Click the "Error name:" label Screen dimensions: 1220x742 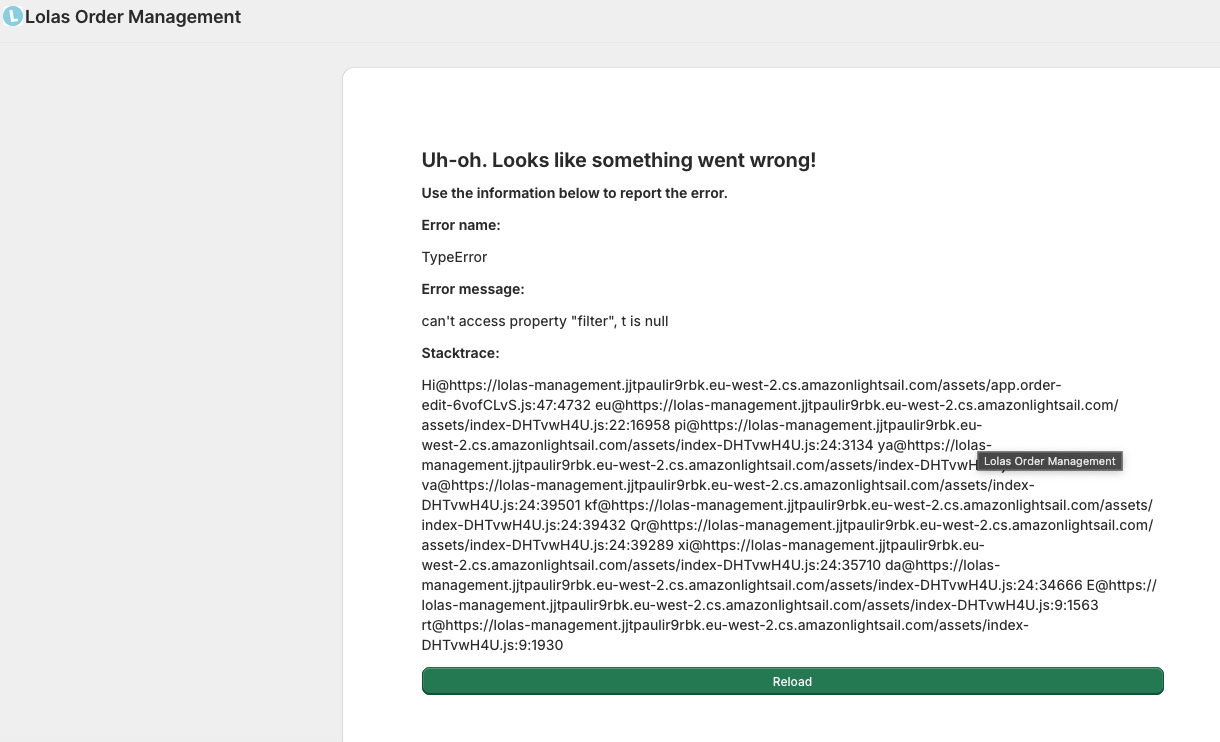461,225
